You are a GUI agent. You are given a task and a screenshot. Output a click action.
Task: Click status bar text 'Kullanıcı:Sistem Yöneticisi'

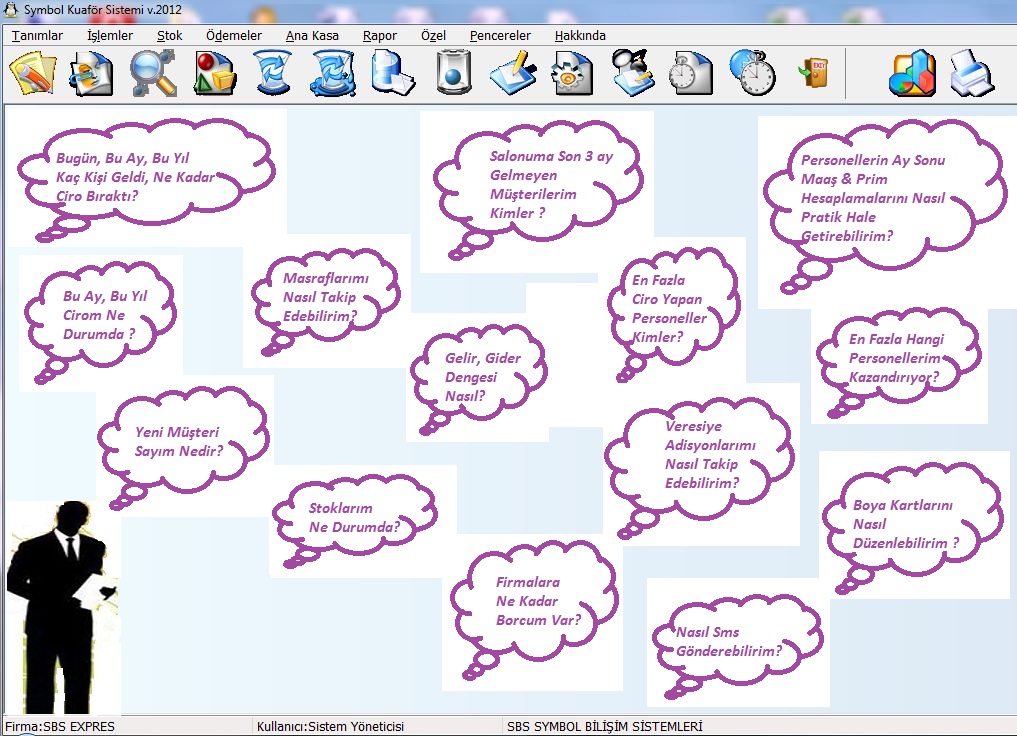tap(330, 727)
